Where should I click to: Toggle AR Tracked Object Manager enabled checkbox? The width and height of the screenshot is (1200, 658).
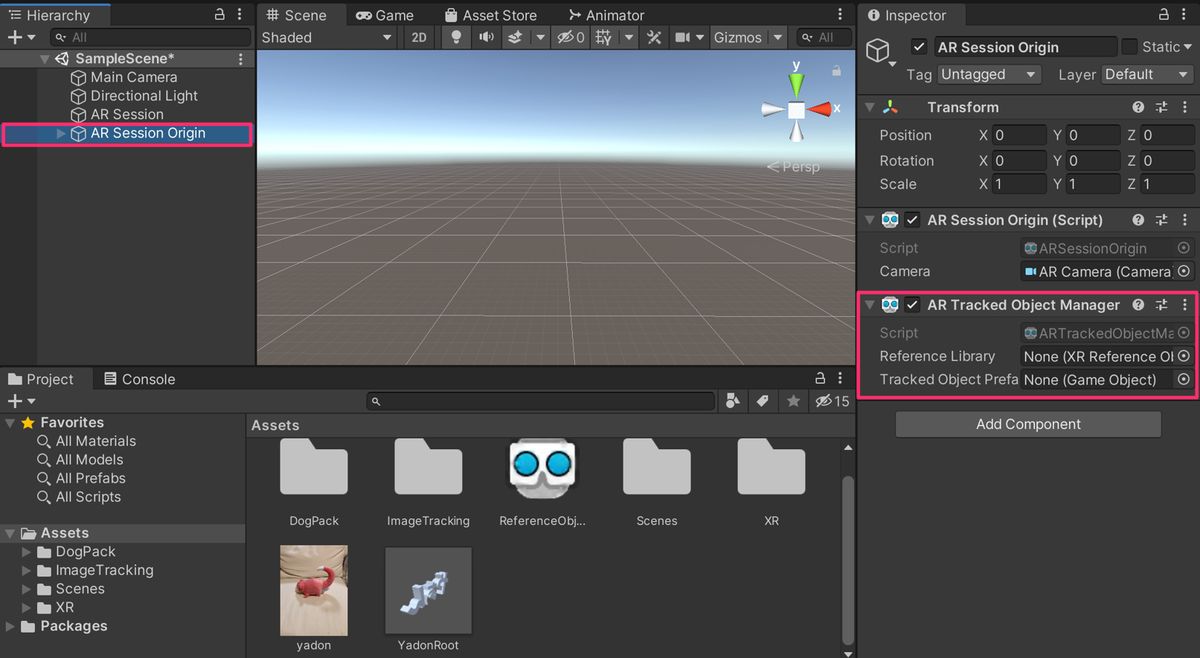[912, 305]
